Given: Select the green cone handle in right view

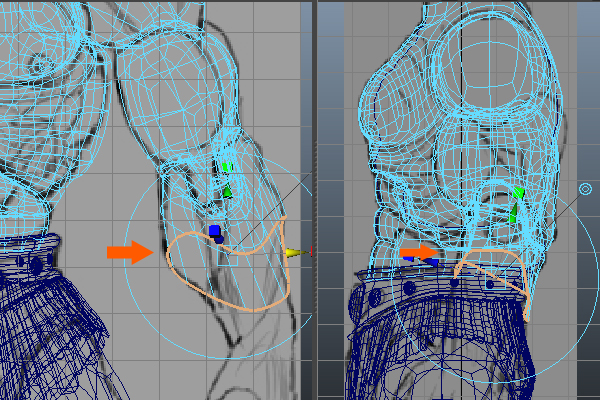Looking at the screenshot, I should [513, 213].
